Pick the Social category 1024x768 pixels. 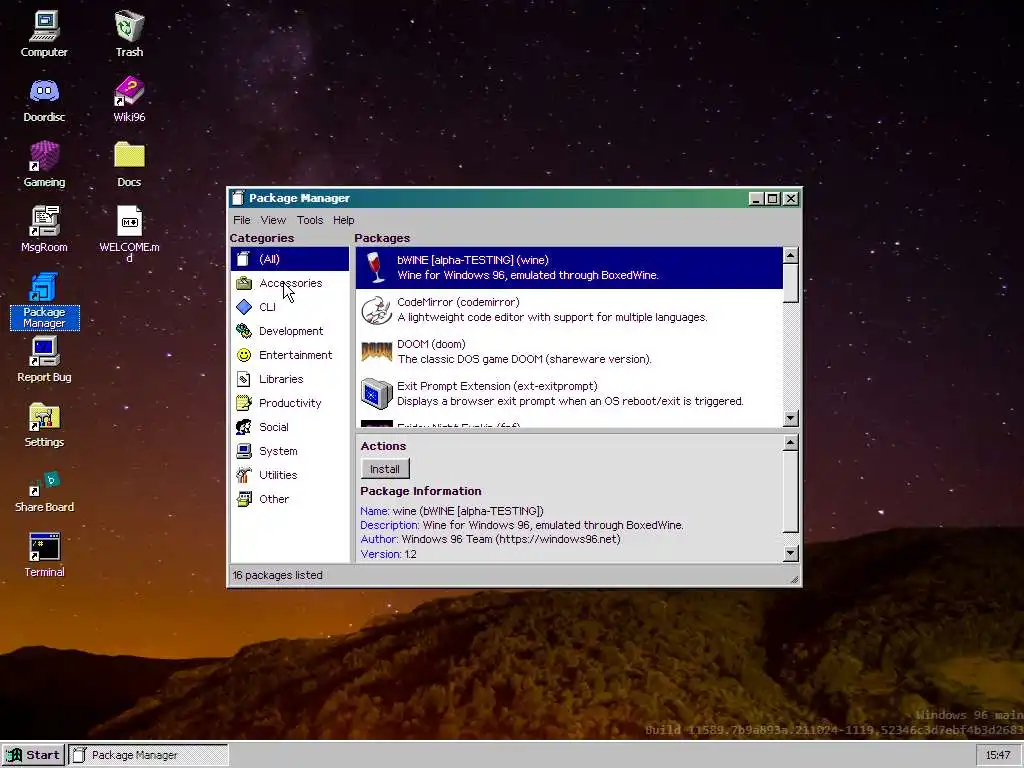pos(290,427)
